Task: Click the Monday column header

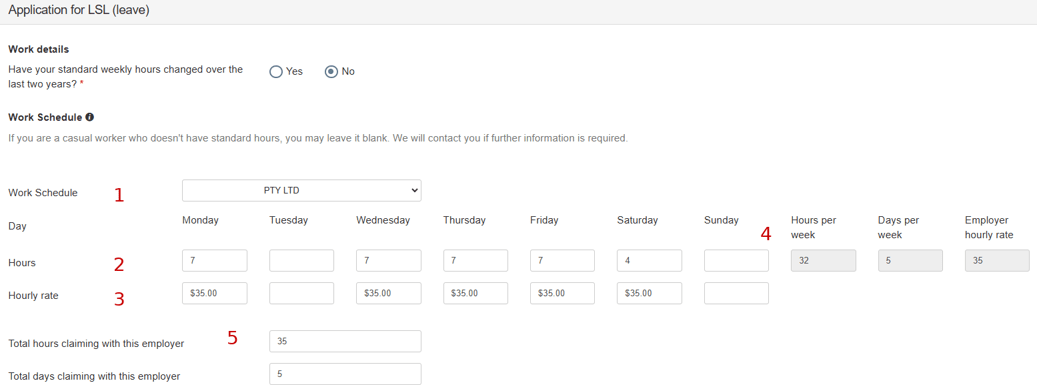Action: [x=200, y=220]
